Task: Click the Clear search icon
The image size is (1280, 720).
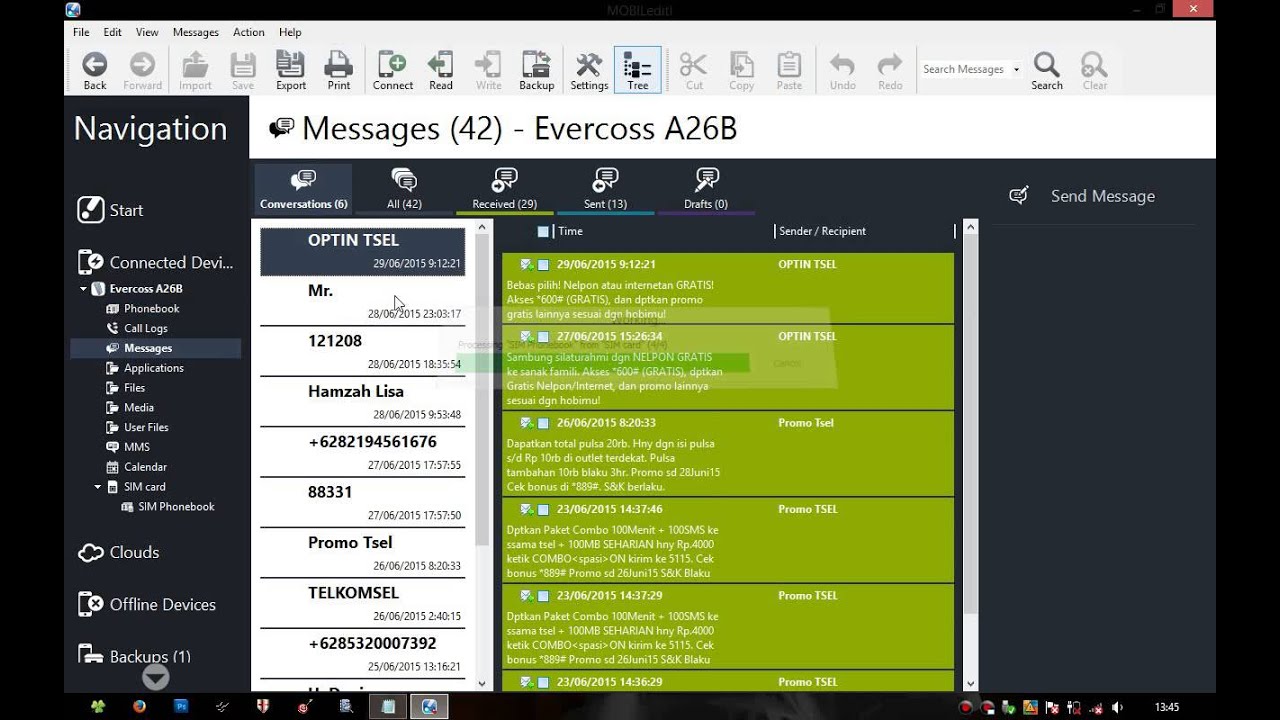Action: click(x=1095, y=70)
